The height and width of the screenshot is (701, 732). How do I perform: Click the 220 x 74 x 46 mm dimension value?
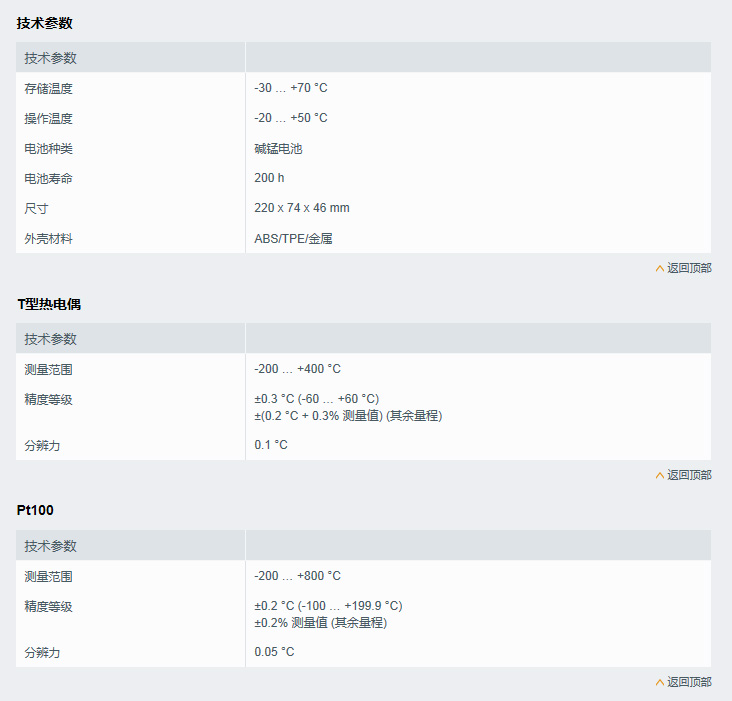tap(302, 208)
